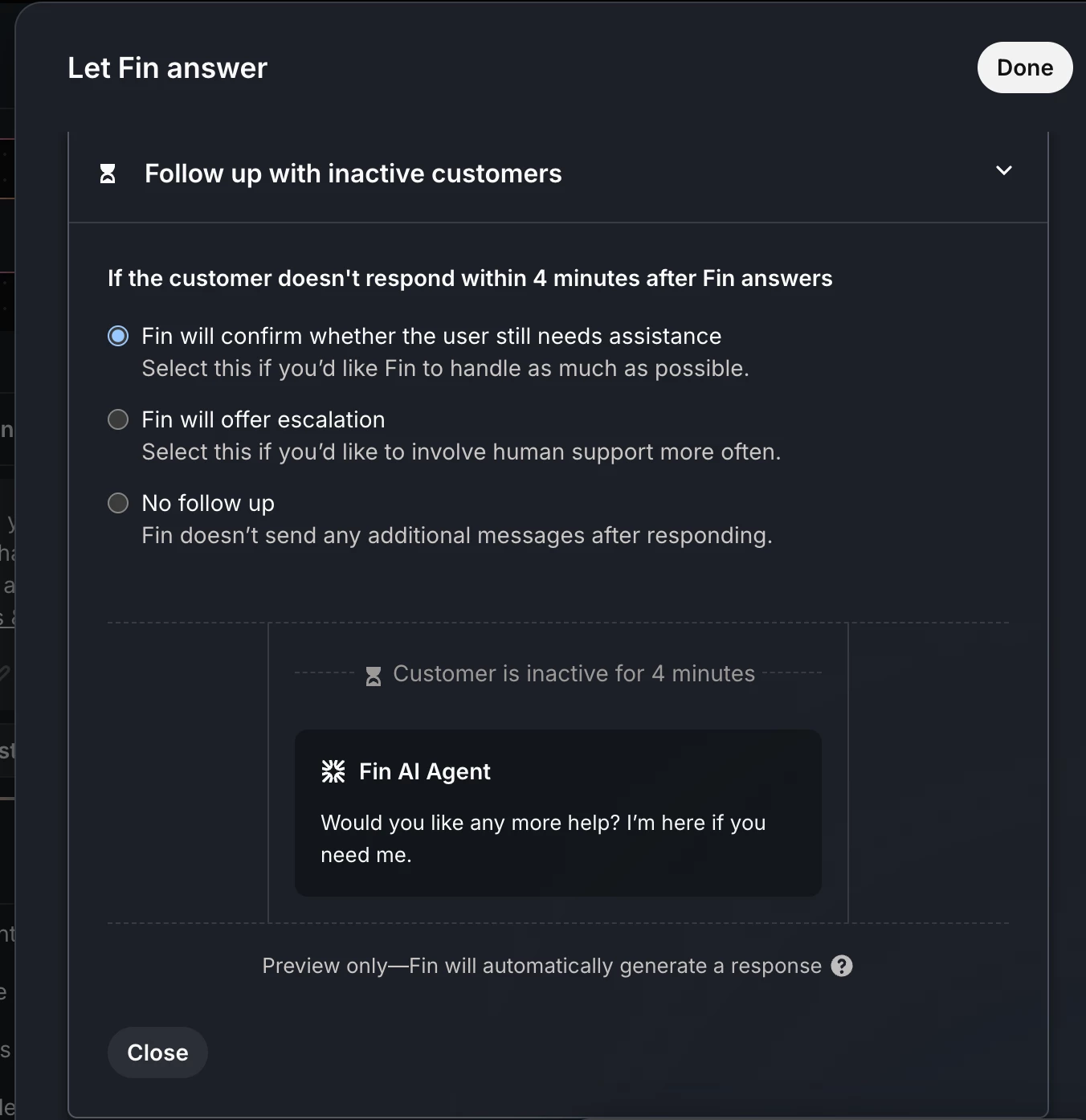1086x1120 pixels.
Task: Select the 'No follow up' radio button
Action: click(x=118, y=503)
